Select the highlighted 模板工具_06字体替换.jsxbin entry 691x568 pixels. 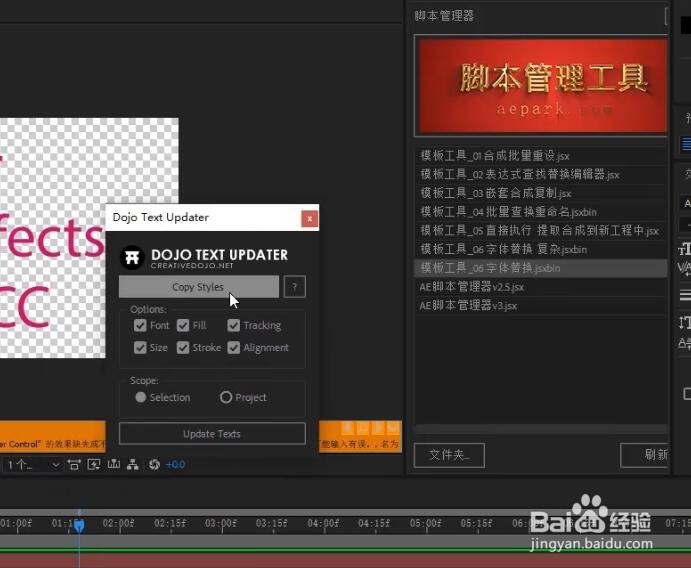pyautogui.click(x=540, y=268)
